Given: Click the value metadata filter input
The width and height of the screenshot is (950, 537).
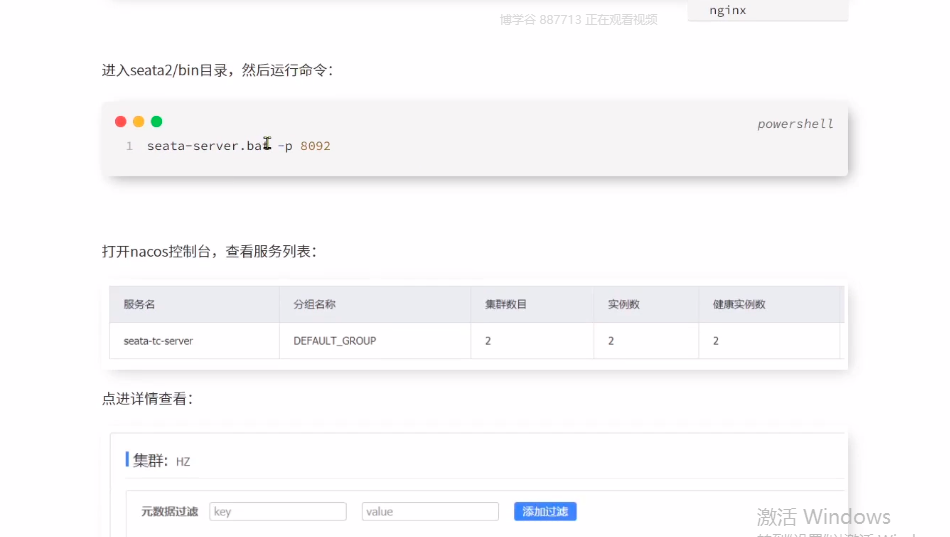Looking at the screenshot, I should [x=430, y=512].
